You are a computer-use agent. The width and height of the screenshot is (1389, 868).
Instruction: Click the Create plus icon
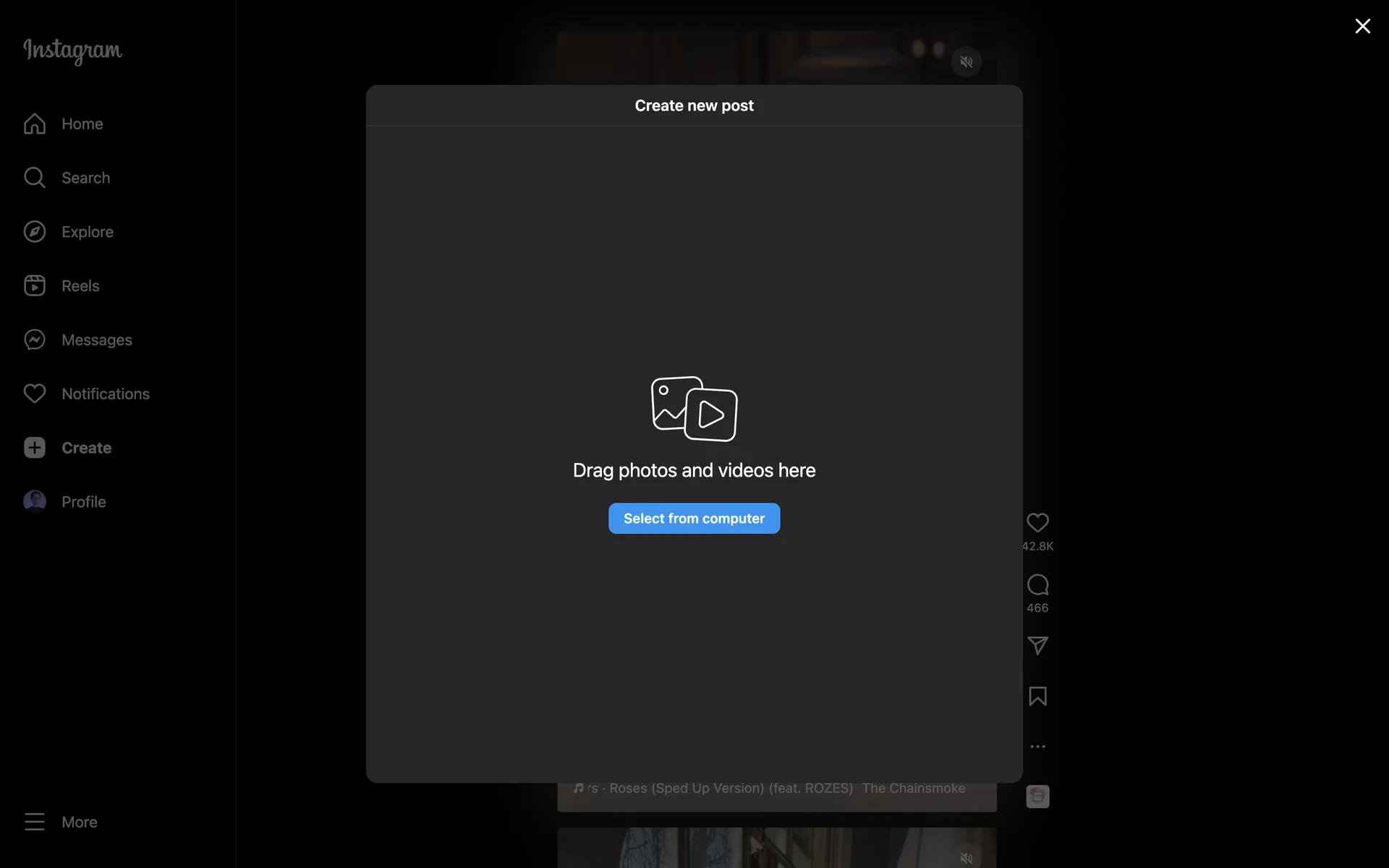pyautogui.click(x=35, y=448)
